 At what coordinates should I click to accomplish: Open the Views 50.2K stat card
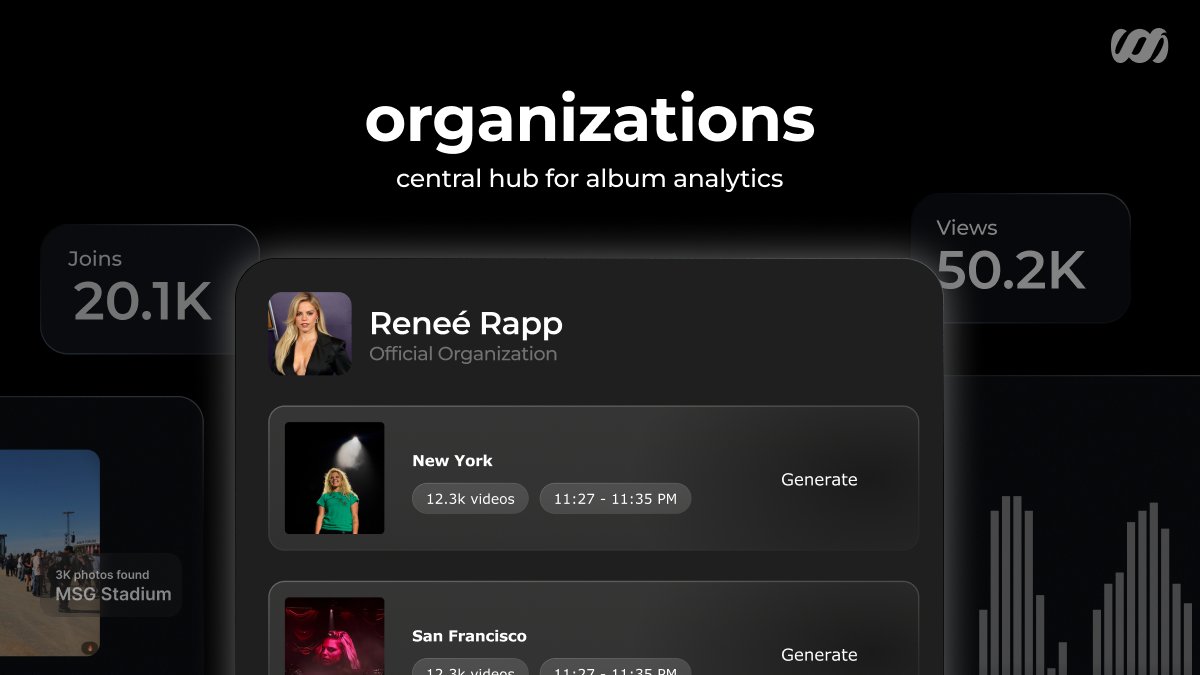coord(1020,258)
